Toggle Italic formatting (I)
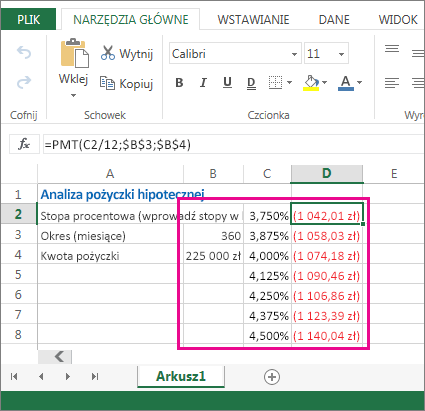The height and width of the screenshot is (411, 425). click(x=203, y=82)
